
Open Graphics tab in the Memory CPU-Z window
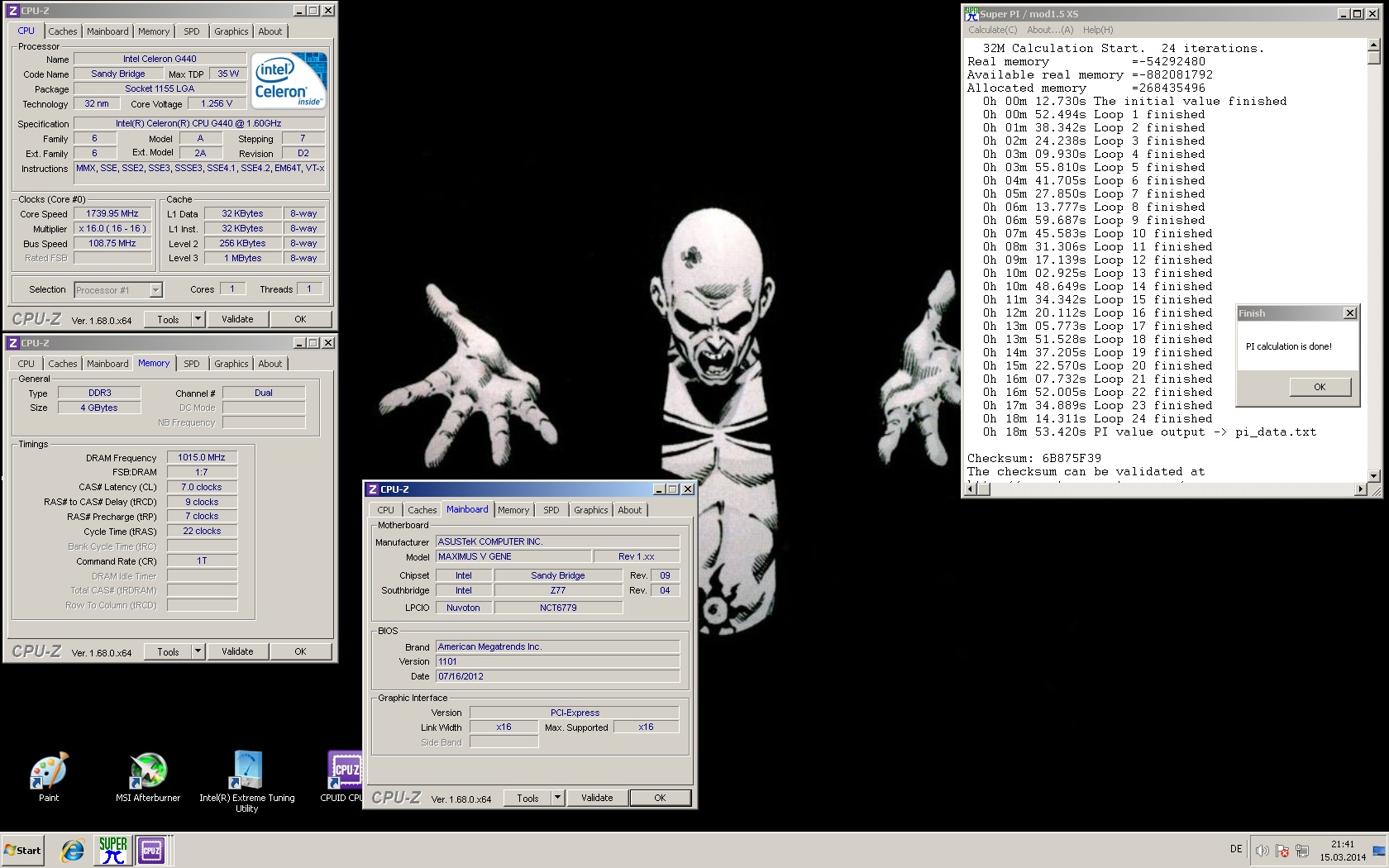(x=231, y=364)
